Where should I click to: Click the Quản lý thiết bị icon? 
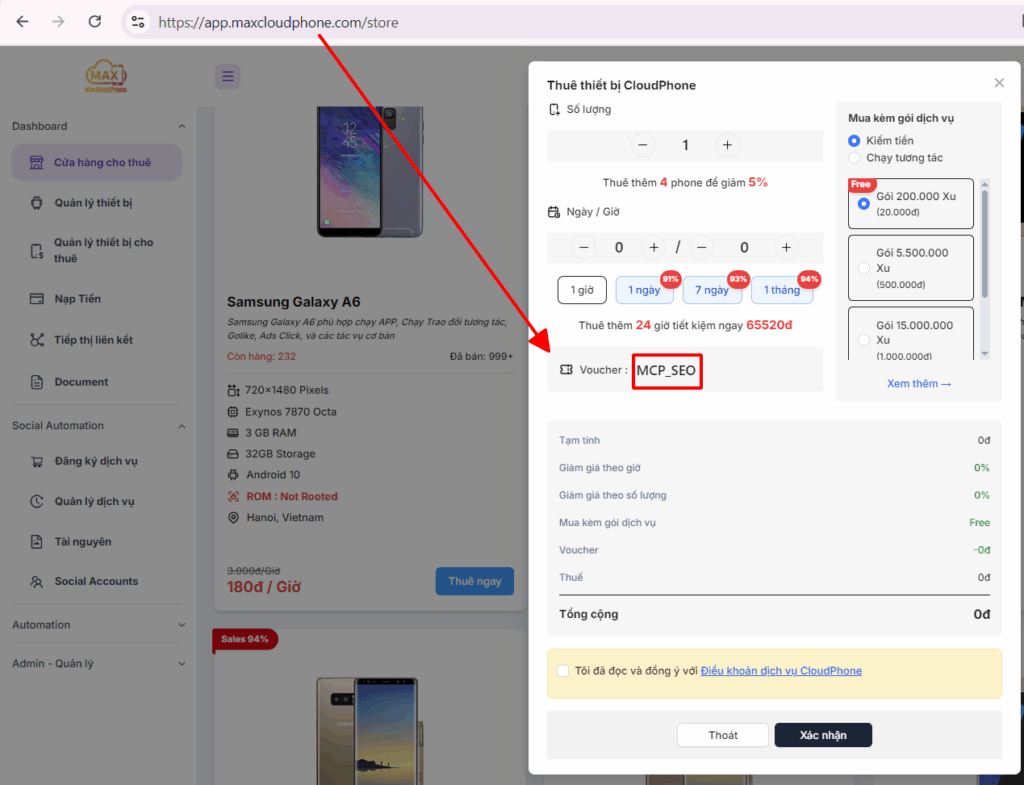[x=37, y=203]
